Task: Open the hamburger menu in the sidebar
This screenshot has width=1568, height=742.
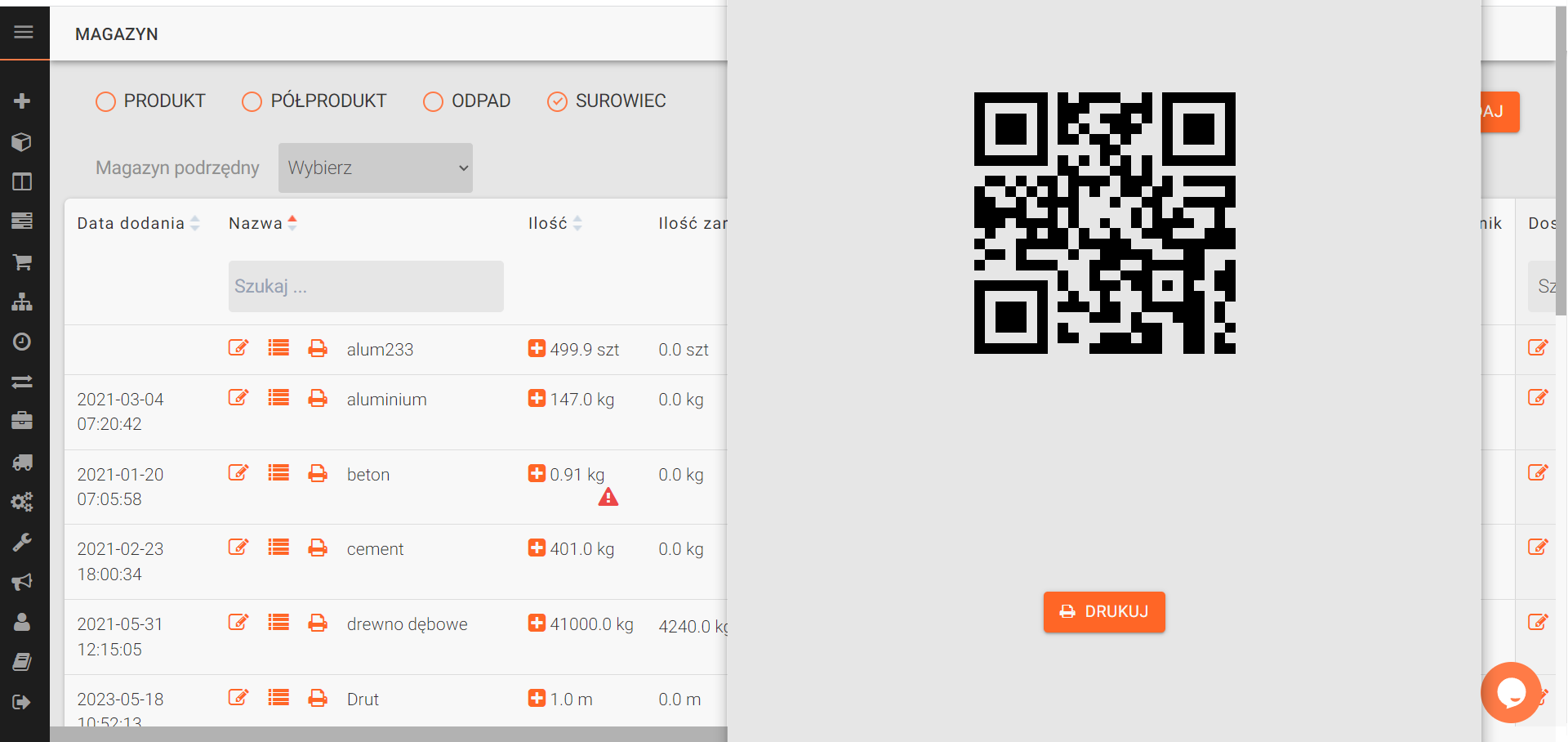Action: [24, 32]
